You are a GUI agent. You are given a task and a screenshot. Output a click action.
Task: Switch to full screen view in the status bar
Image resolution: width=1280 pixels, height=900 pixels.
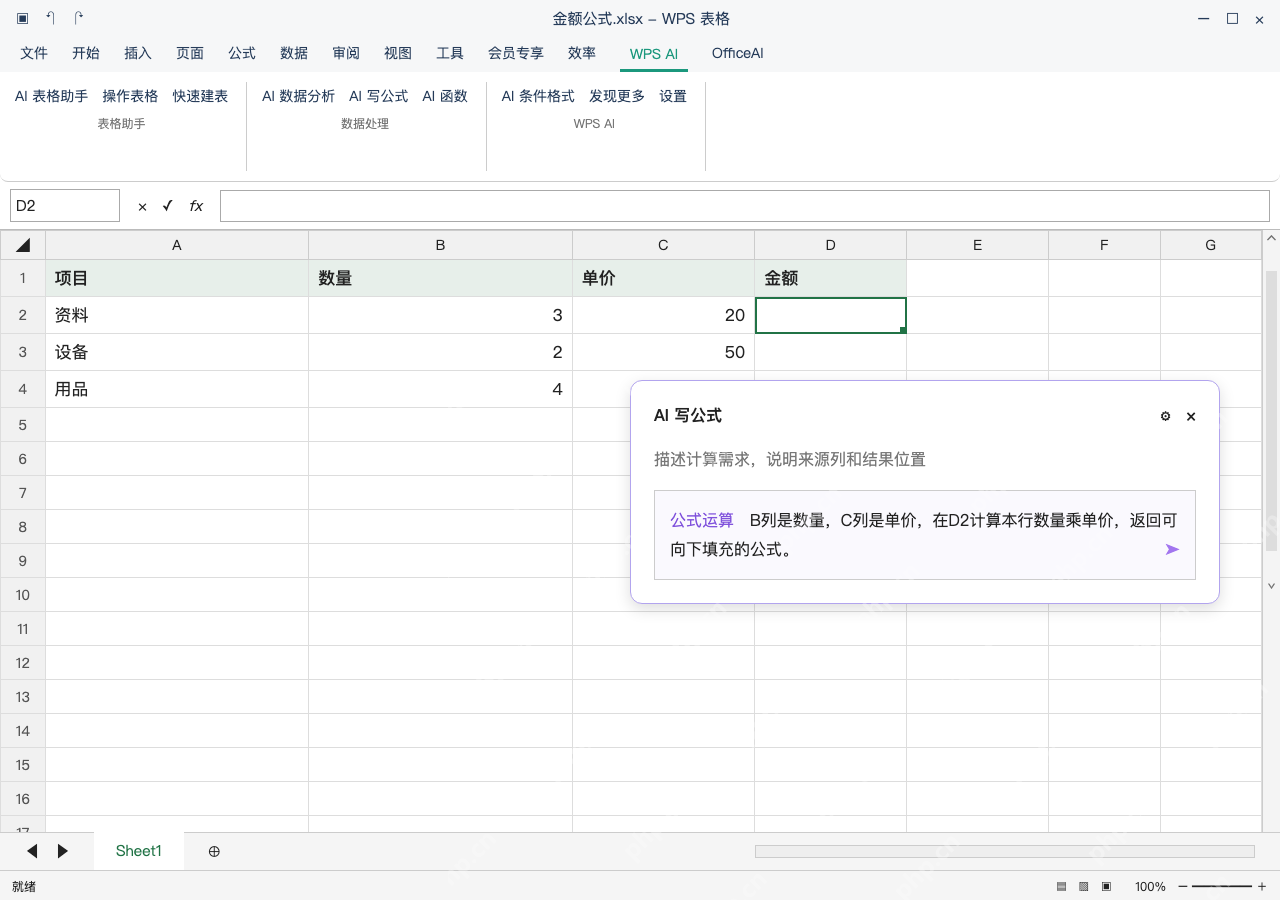(x=1106, y=886)
